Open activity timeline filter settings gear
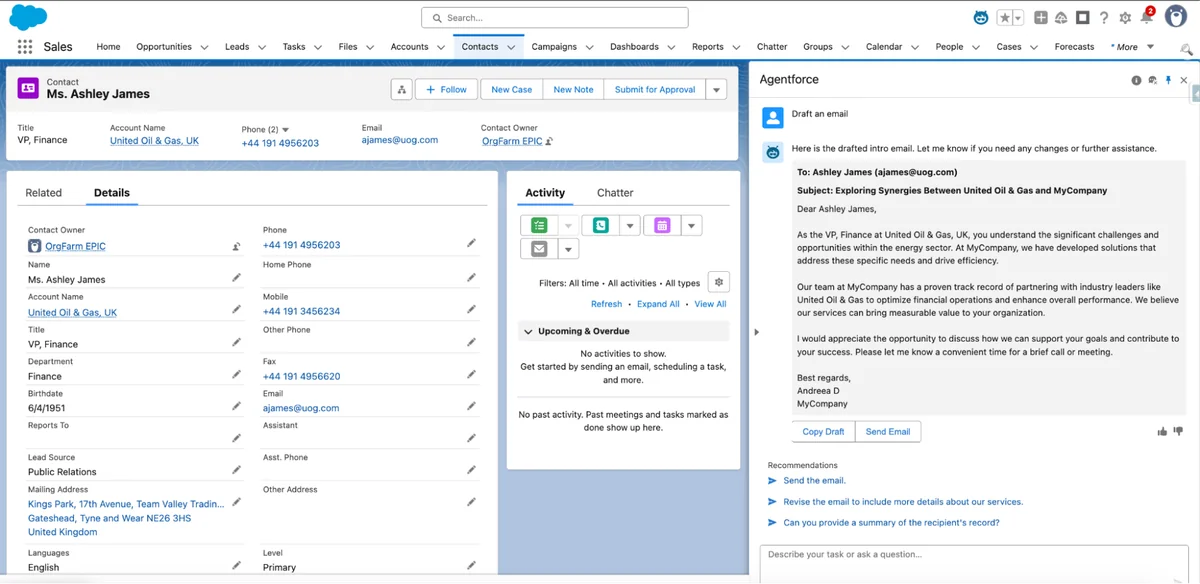This screenshot has height=584, width=1200. 718,283
